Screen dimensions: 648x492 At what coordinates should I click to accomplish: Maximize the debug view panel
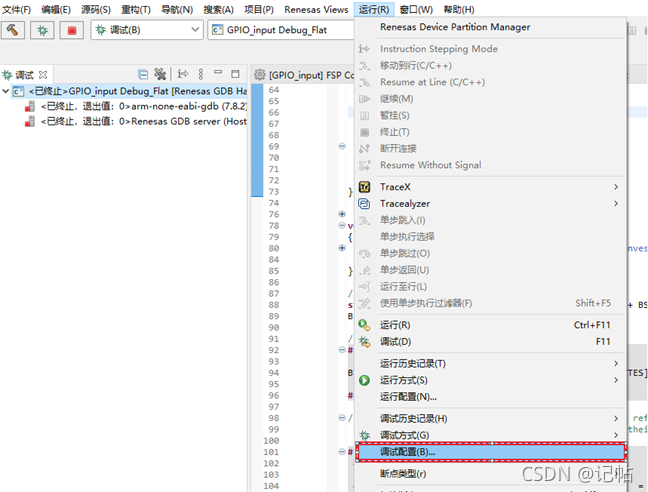pos(235,74)
